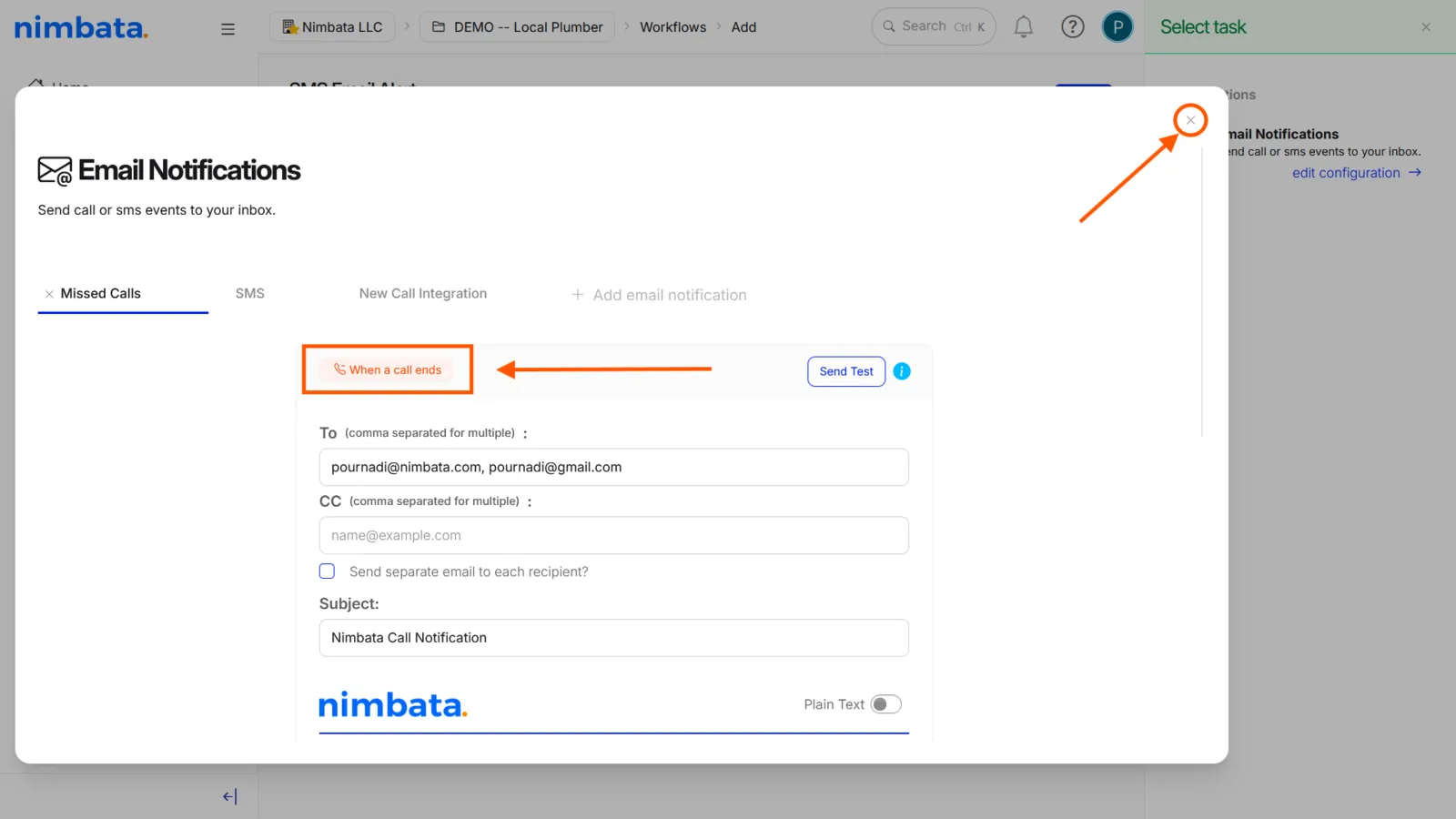The image size is (1456, 819).
Task: Click the Send Test button
Action: pos(846,371)
